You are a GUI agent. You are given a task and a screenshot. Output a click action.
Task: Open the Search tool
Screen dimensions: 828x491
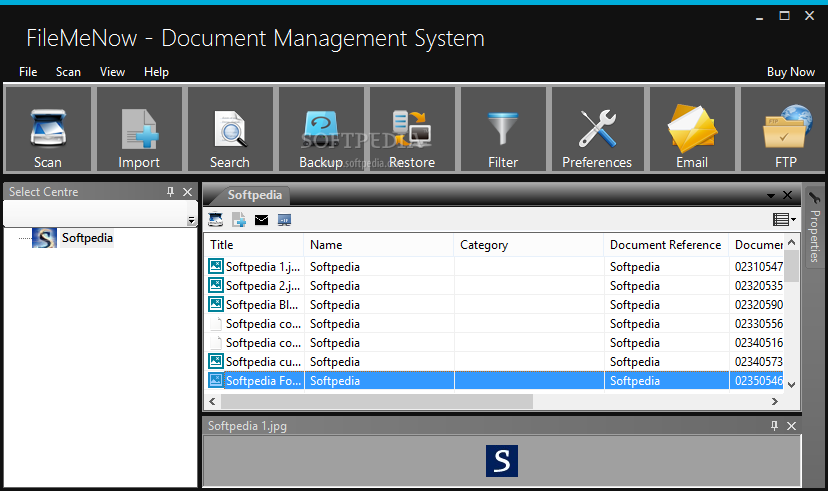(230, 129)
